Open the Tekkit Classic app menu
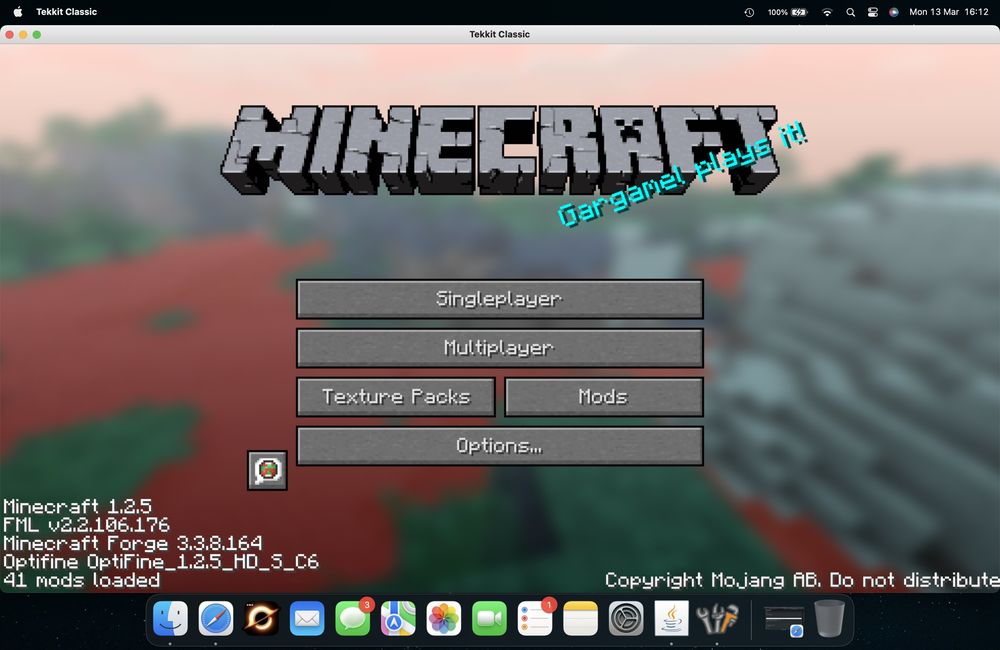 coord(66,11)
